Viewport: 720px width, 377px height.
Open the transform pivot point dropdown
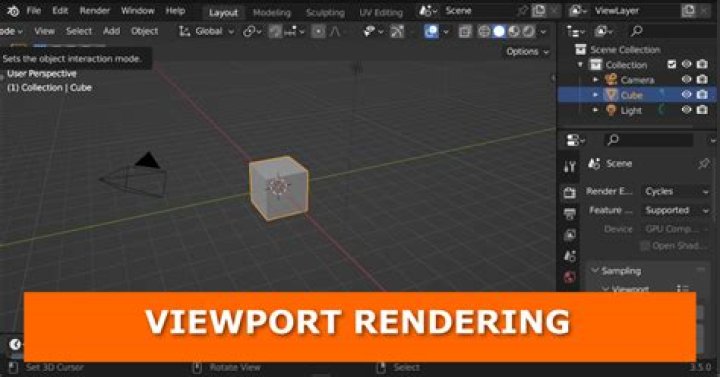pos(252,31)
